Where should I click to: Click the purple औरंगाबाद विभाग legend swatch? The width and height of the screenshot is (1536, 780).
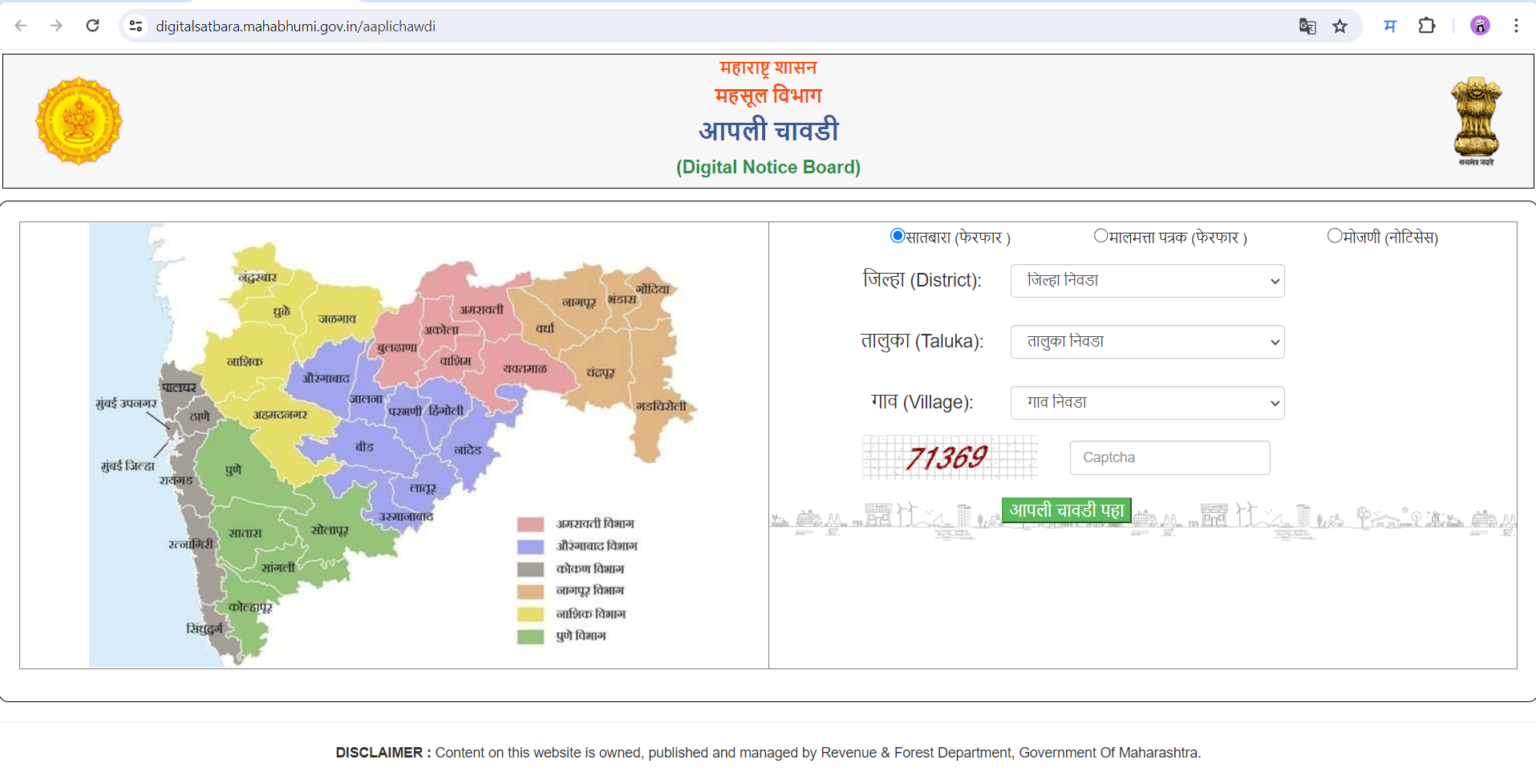tap(530, 547)
